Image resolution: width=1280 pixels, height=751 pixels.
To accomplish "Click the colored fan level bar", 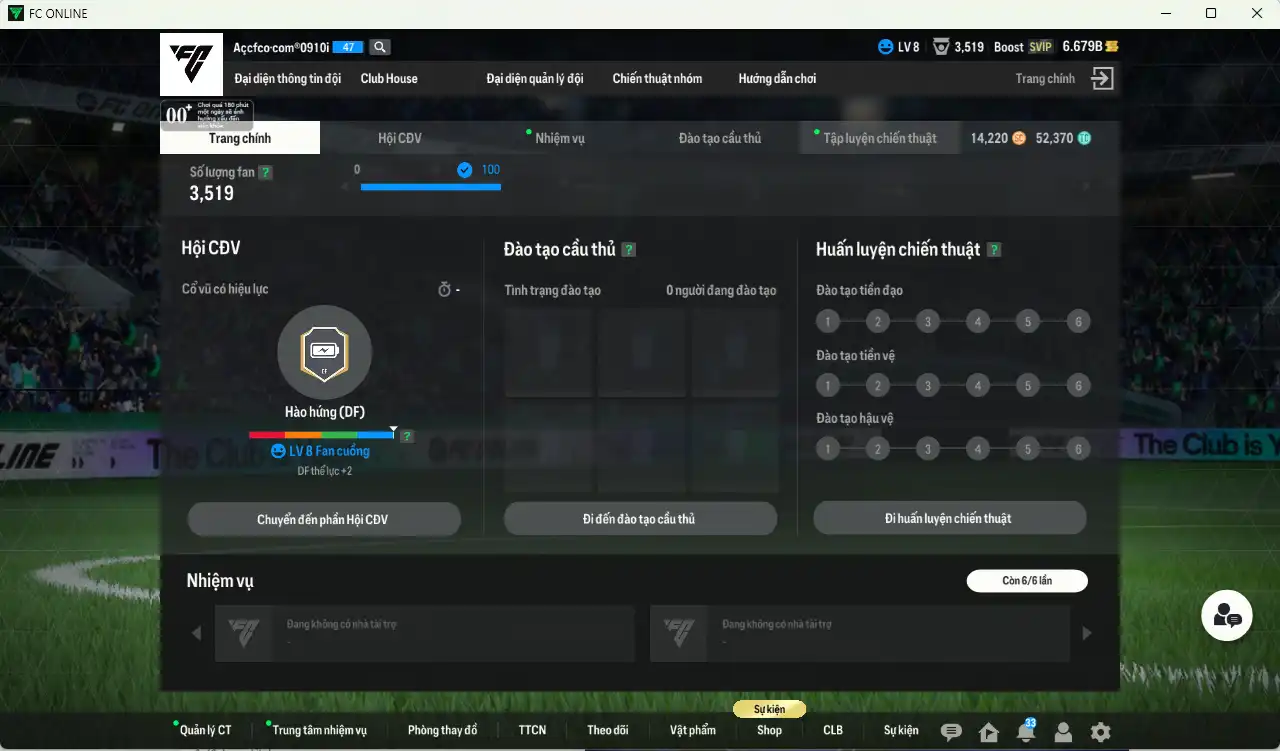I will point(321,435).
